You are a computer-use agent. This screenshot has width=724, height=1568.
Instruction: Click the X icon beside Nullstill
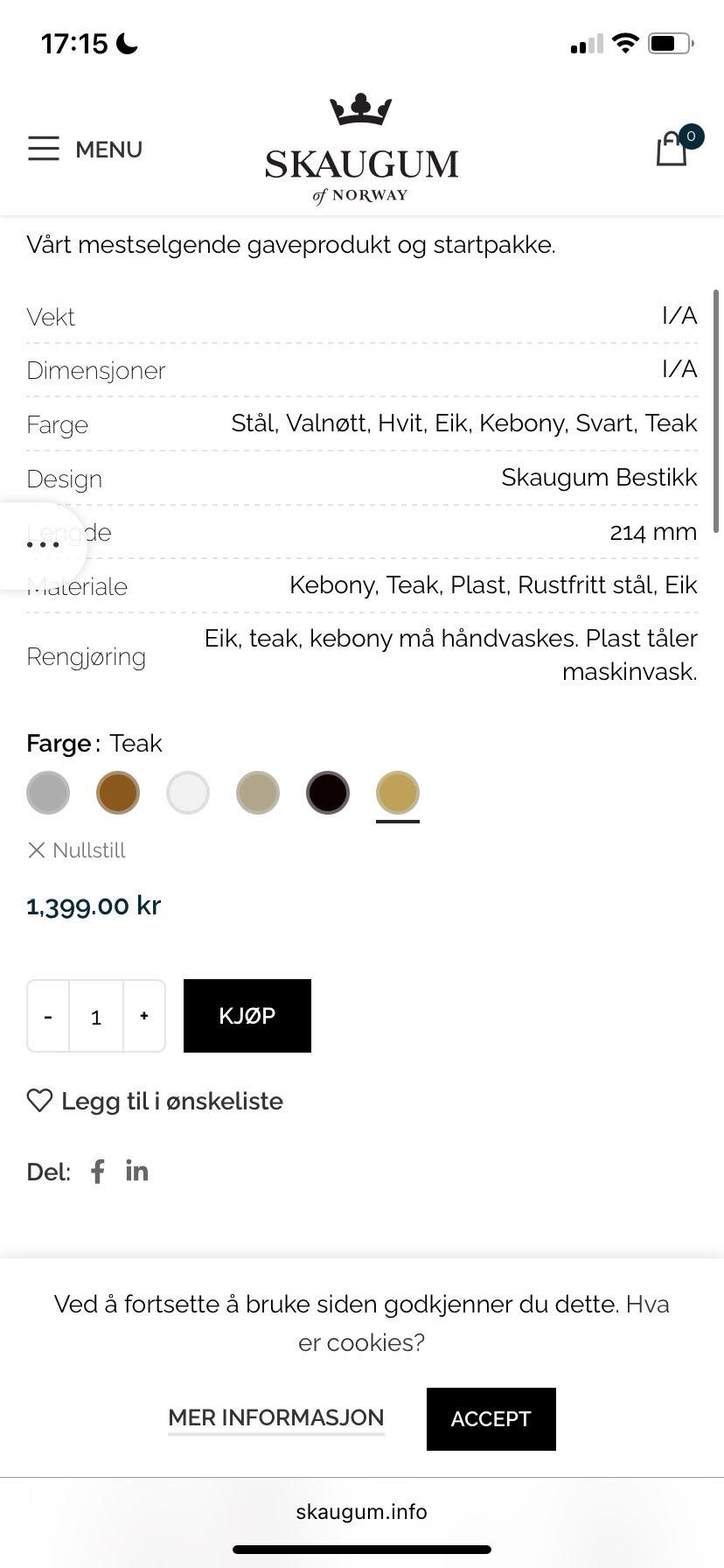click(x=37, y=850)
